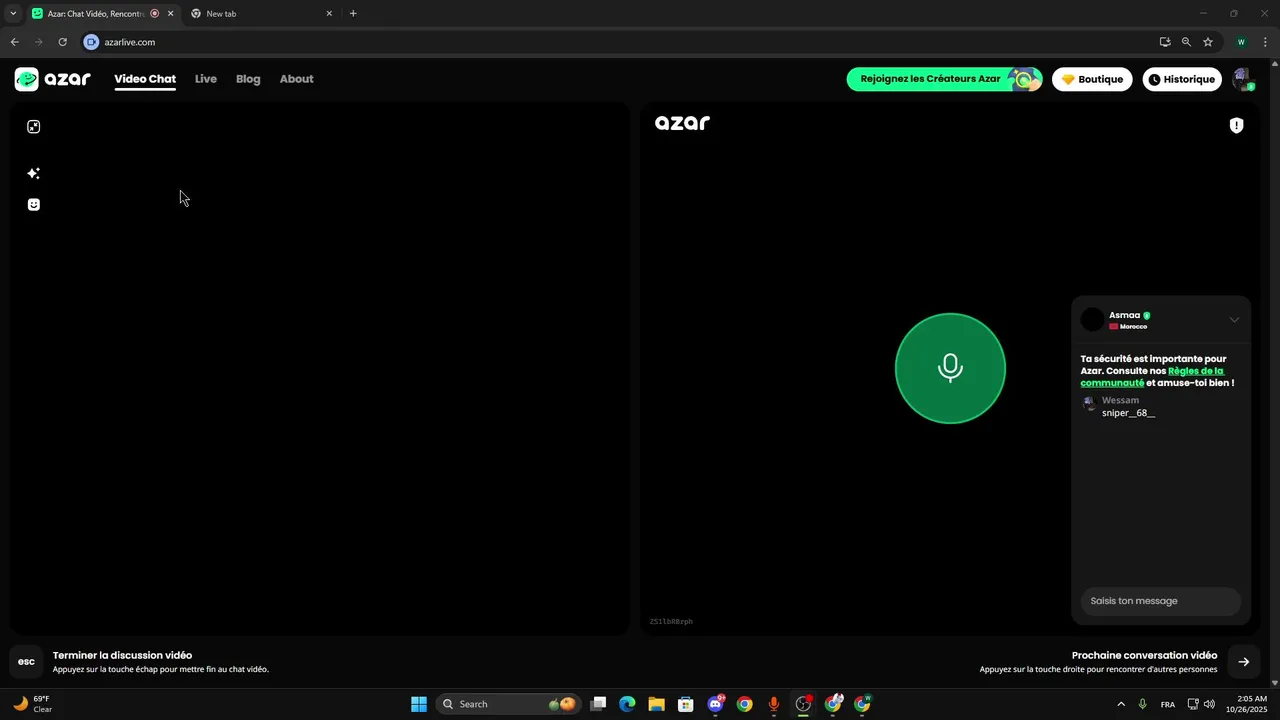
Task: Open the browser zoom magnifier icon
Action: click(x=1186, y=42)
